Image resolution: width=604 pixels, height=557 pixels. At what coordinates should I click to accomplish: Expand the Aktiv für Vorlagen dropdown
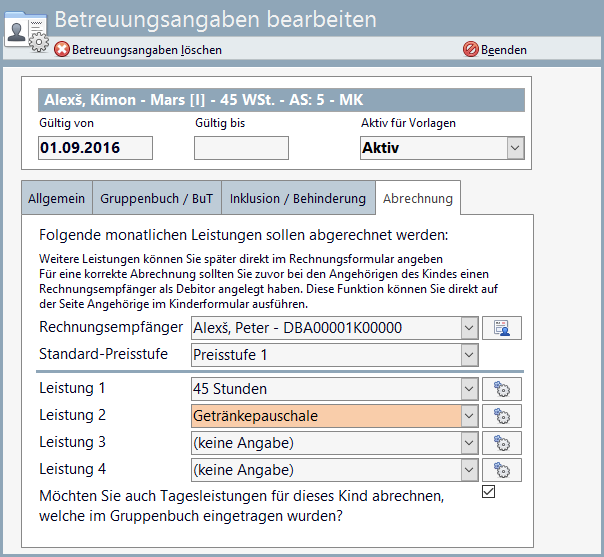(x=515, y=148)
